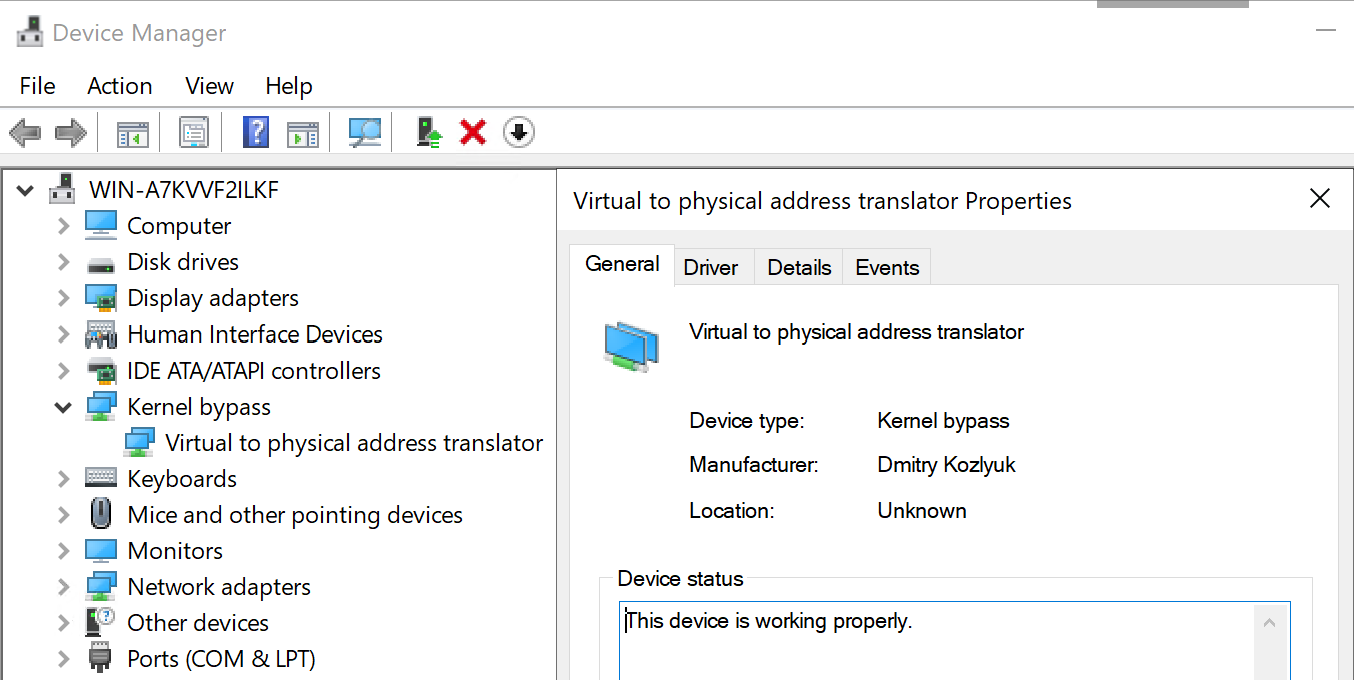Expand the Network adapters category
Viewport: 1354px width, 680px height.
[62, 587]
